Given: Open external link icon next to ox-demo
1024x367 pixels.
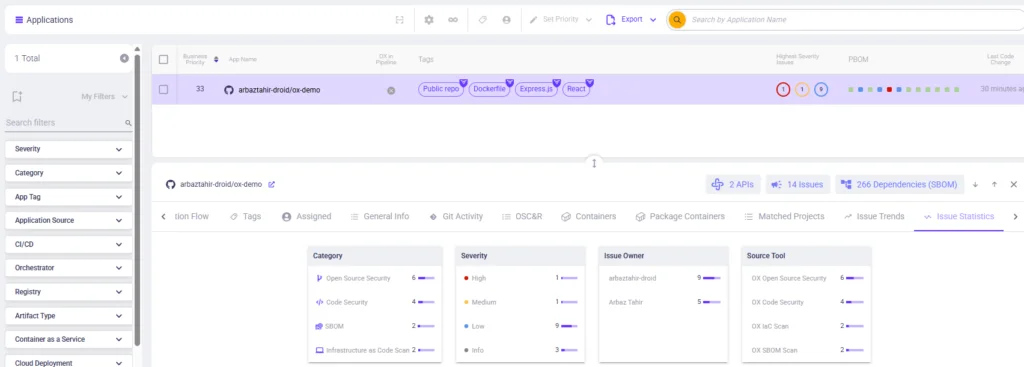Looking at the screenshot, I should click(272, 184).
